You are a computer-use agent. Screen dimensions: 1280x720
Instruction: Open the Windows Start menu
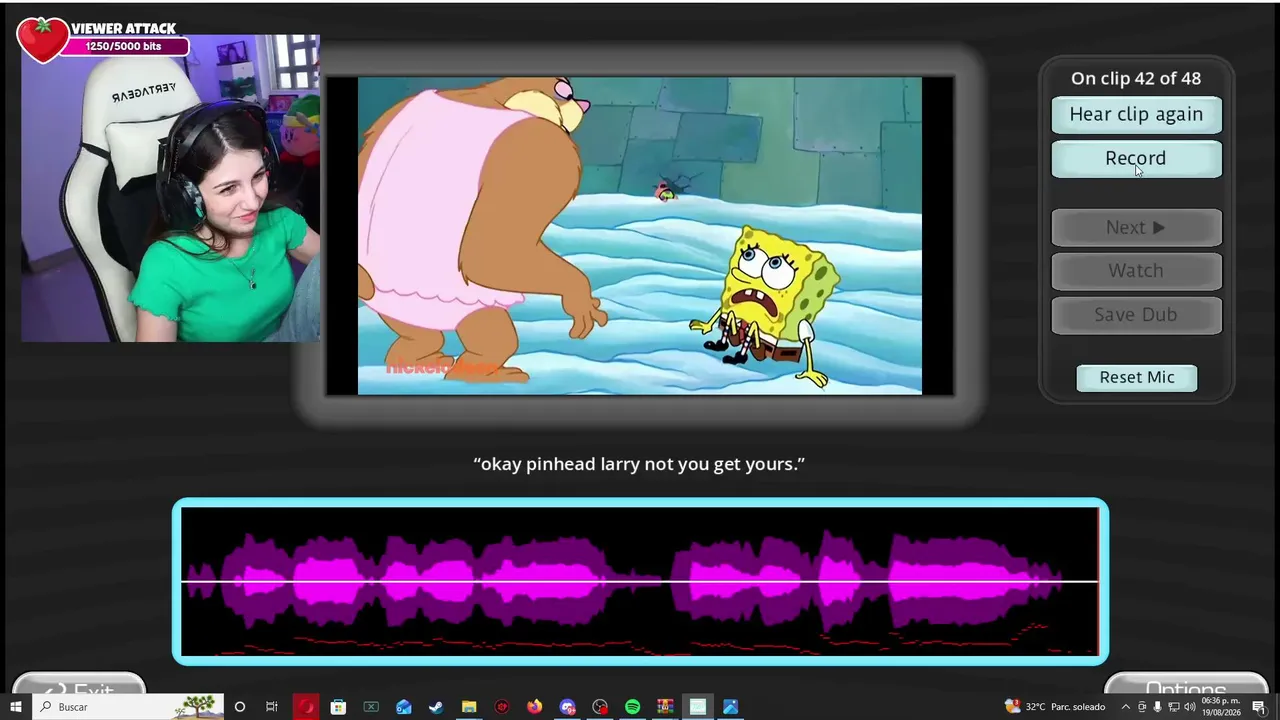click(x=16, y=707)
